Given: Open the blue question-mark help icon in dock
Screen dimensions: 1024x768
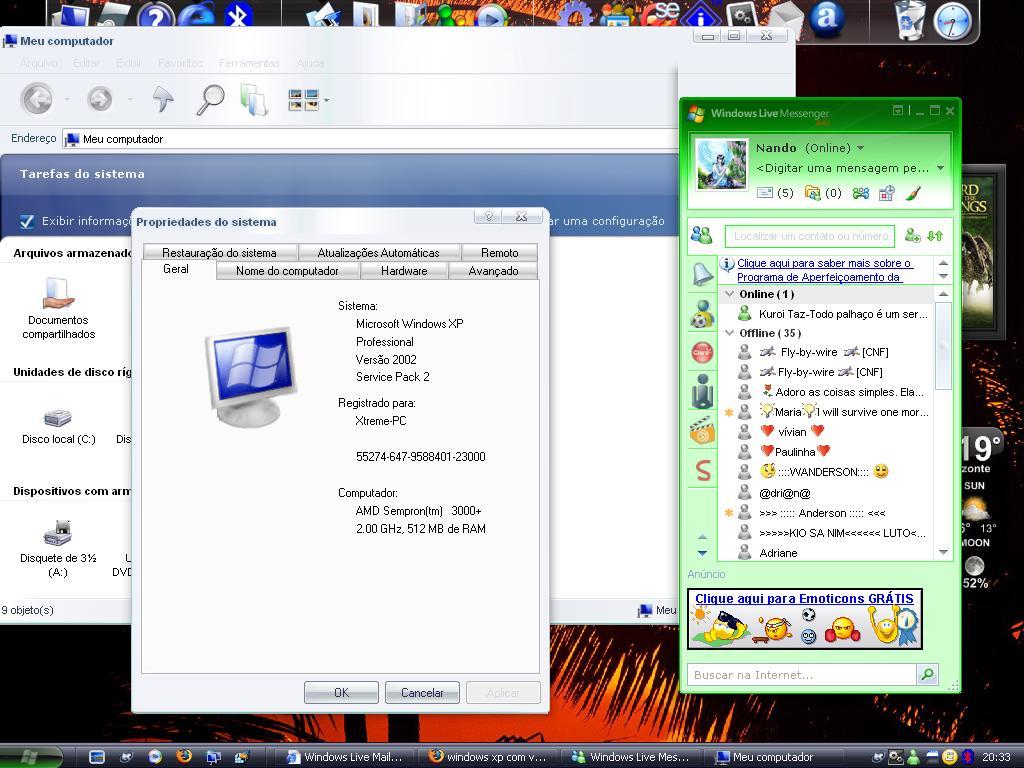Looking at the screenshot, I should 155,14.
